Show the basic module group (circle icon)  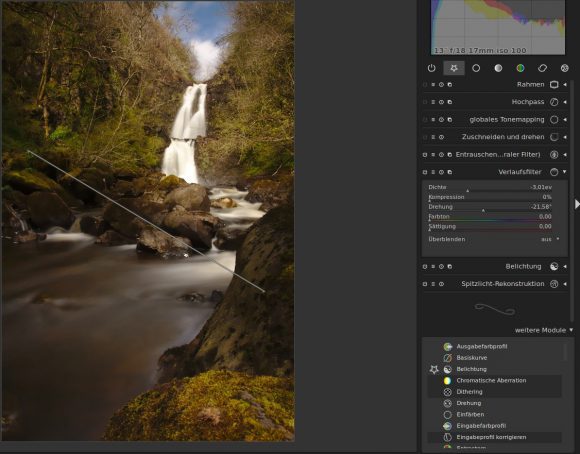(x=476, y=68)
